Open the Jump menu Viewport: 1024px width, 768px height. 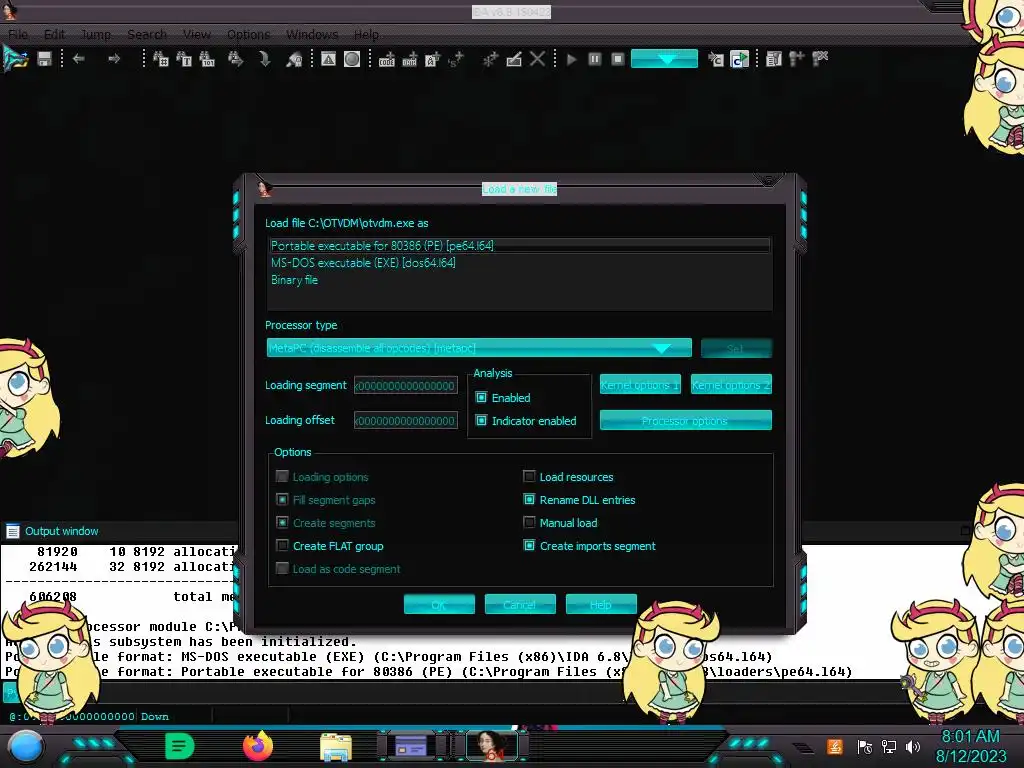coord(96,34)
